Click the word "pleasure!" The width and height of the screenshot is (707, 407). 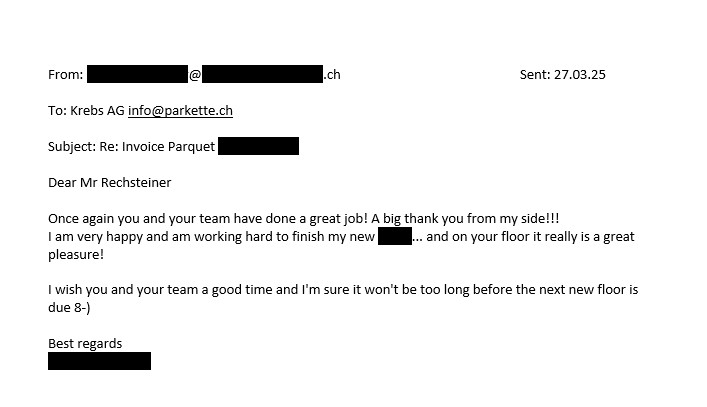[76, 255]
